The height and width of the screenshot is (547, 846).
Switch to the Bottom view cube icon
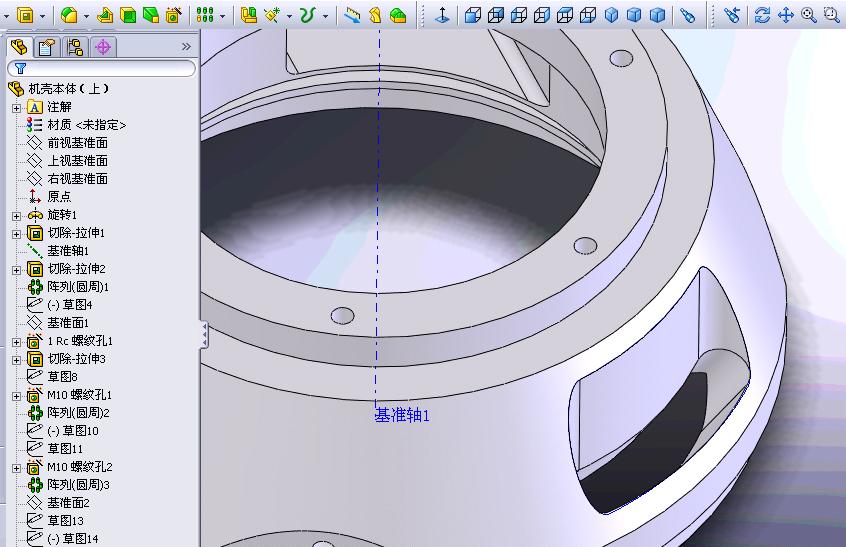pos(588,15)
